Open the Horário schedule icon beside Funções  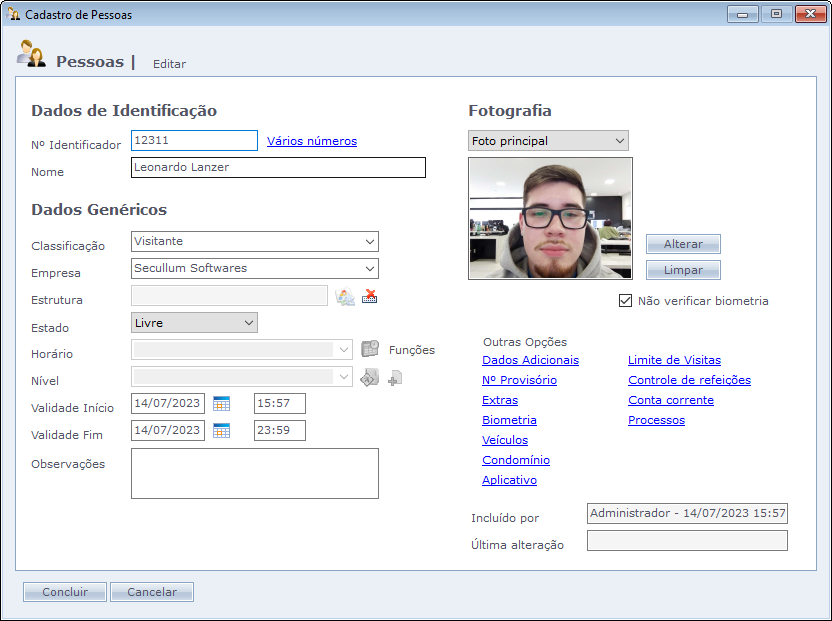(x=370, y=349)
